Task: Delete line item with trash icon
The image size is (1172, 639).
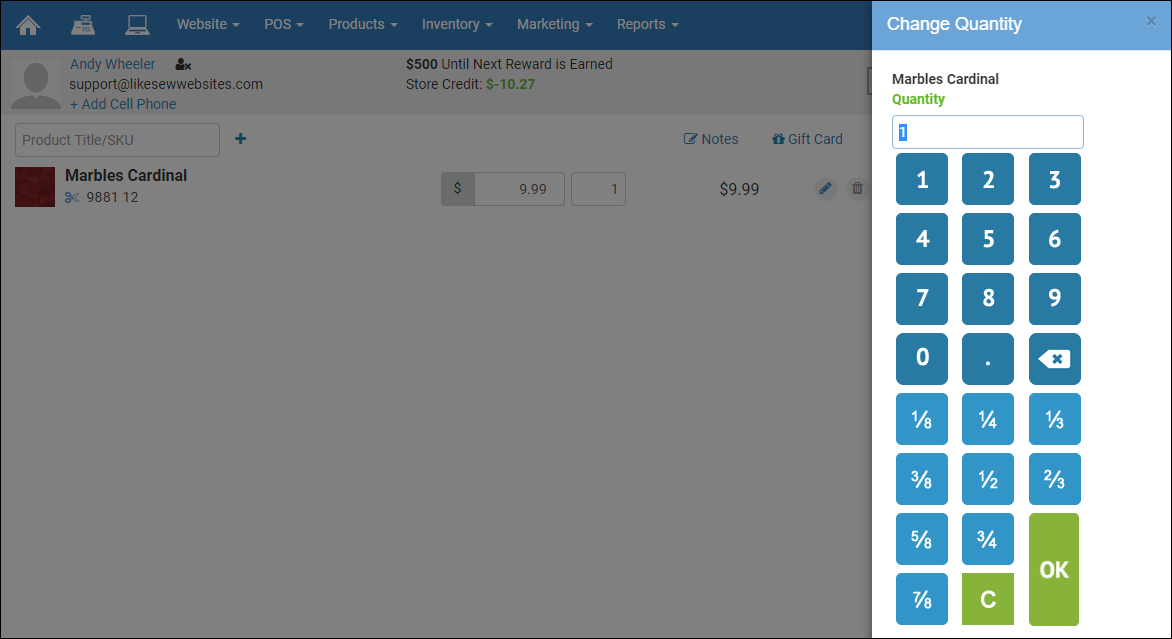Action: click(857, 188)
